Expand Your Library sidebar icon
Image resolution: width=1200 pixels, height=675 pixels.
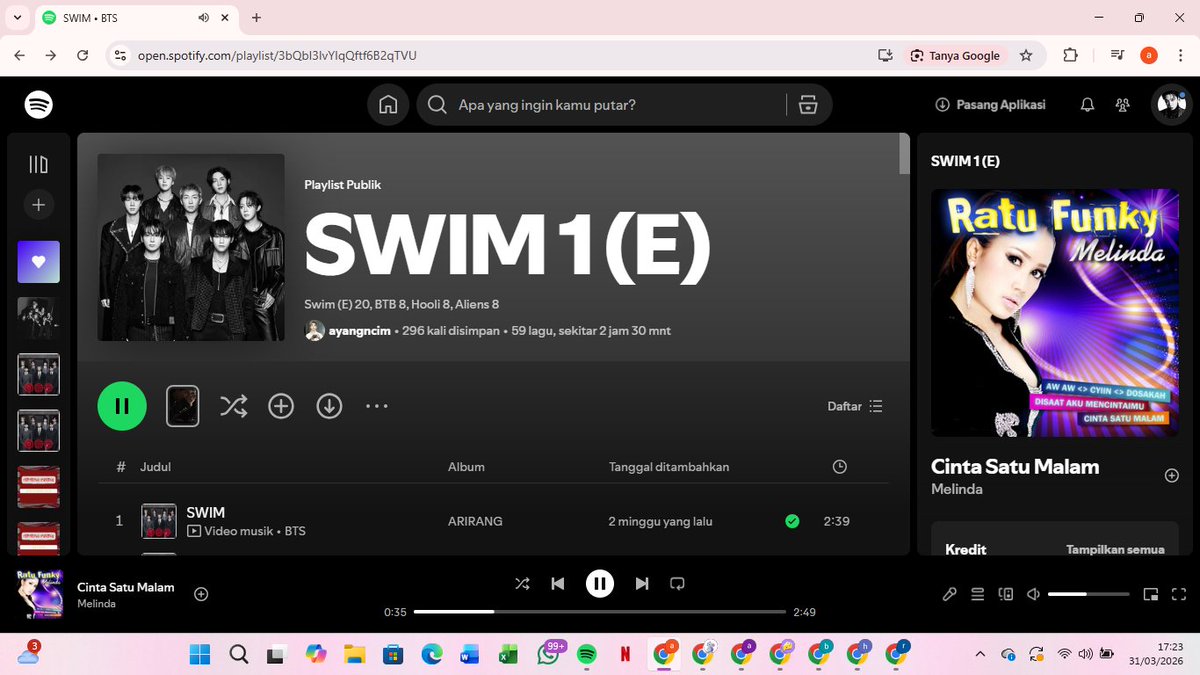click(38, 164)
